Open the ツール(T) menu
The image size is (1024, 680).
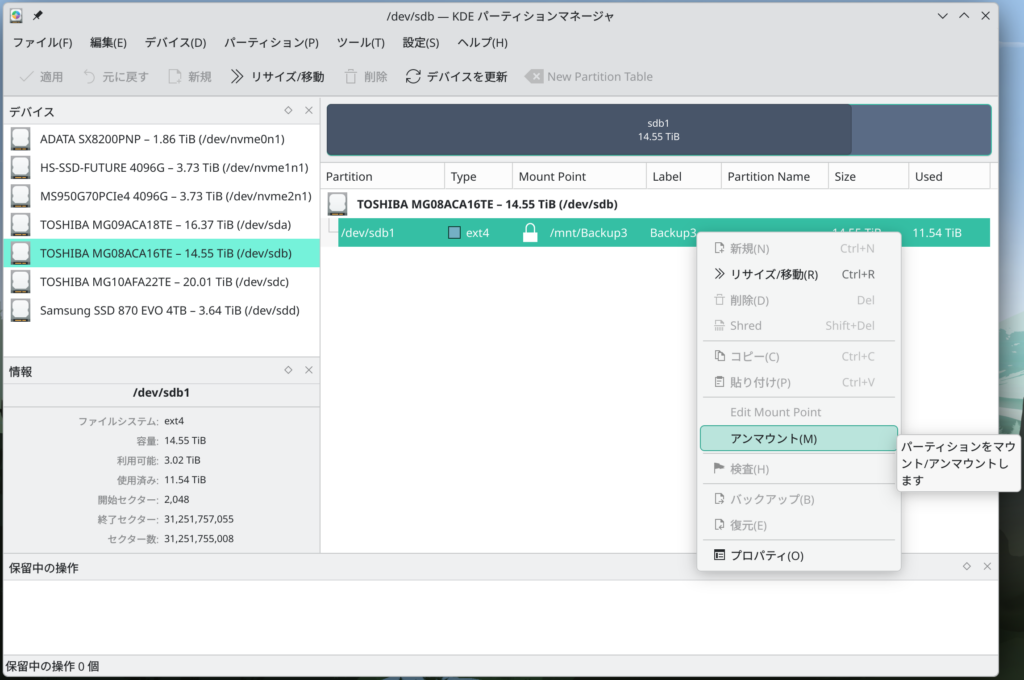tap(360, 43)
